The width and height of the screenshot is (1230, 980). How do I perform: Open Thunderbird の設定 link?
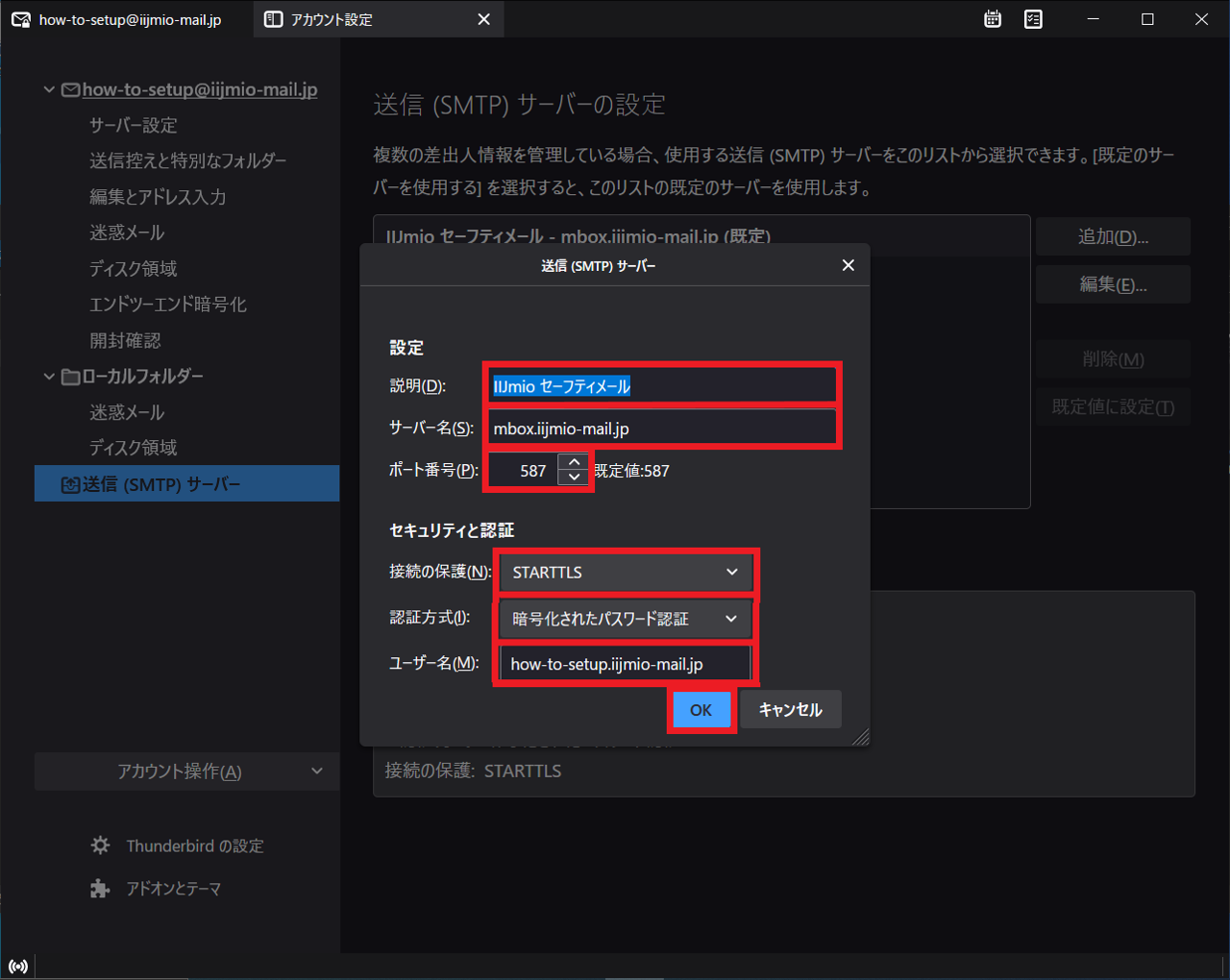[195, 845]
